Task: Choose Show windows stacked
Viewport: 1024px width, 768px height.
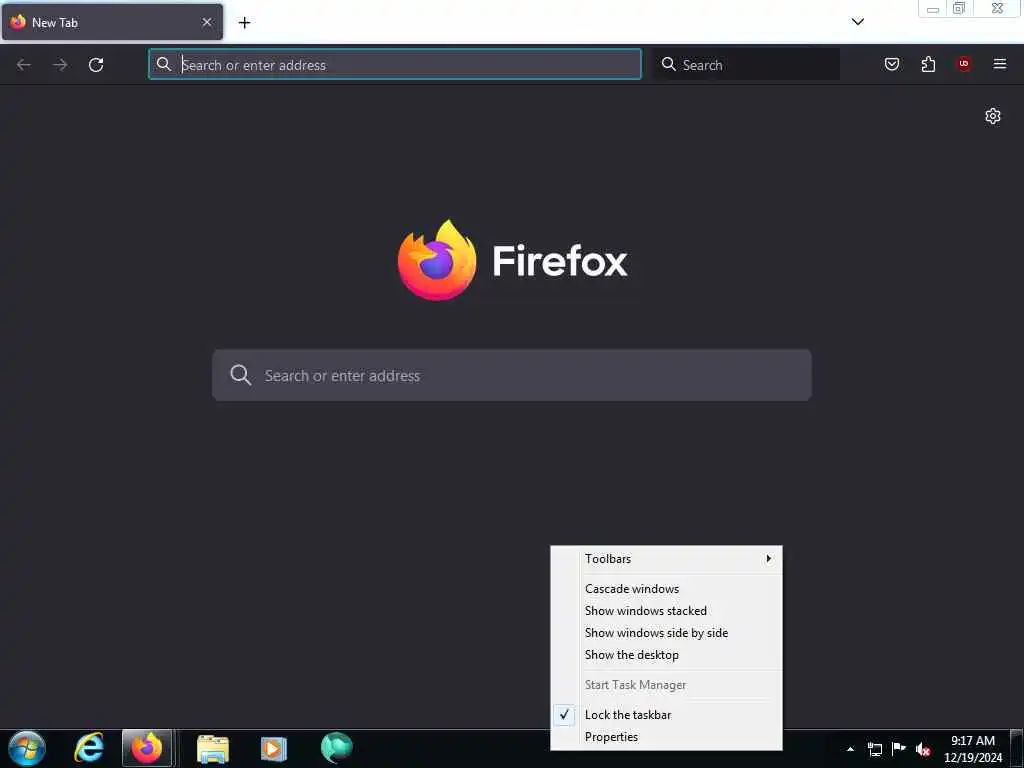Action: pos(667,611)
